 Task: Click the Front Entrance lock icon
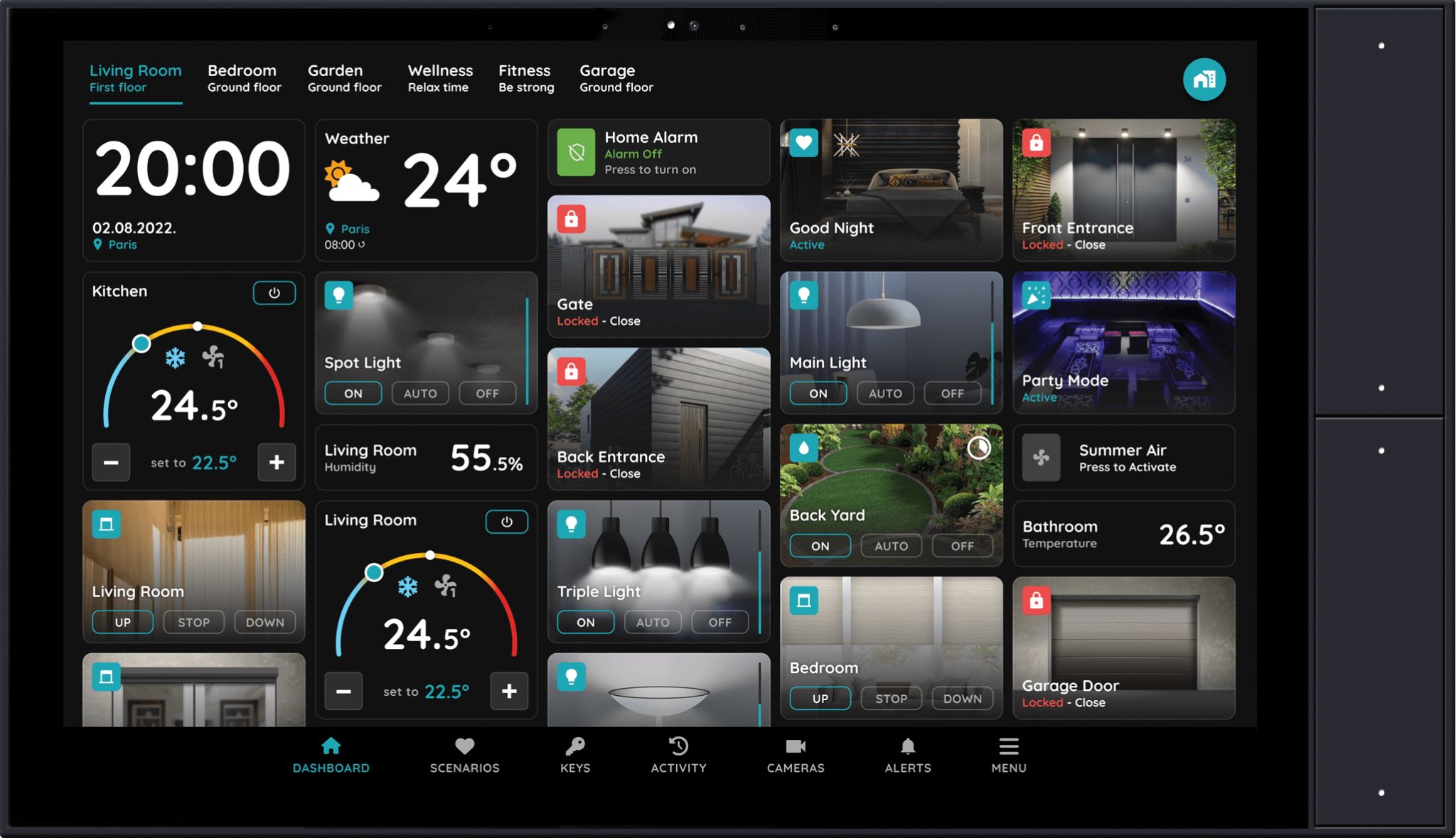[x=1036, y=142]
